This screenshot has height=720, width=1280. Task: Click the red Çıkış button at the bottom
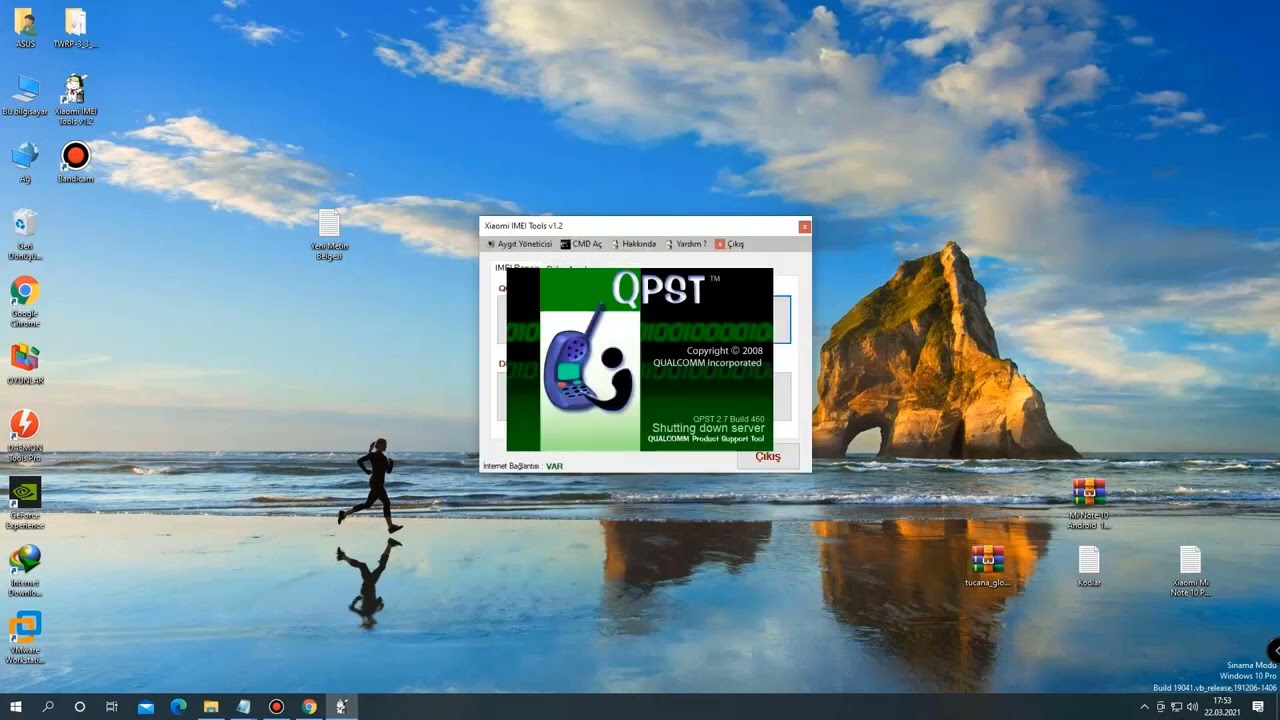768,456
